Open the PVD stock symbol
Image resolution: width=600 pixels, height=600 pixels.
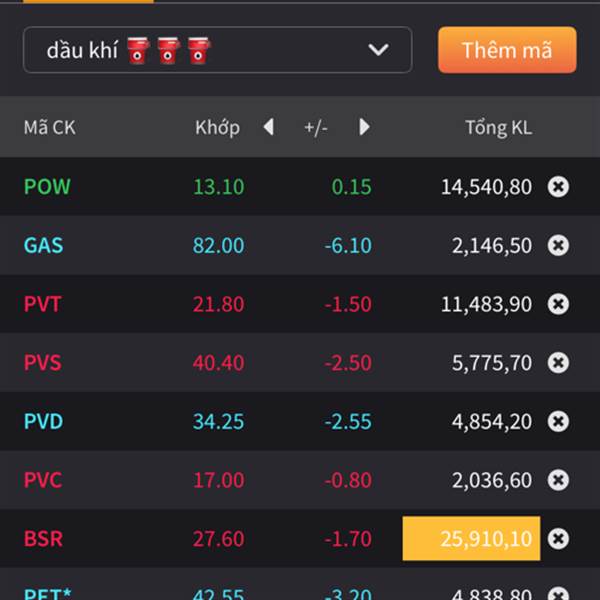pos(43,421)
